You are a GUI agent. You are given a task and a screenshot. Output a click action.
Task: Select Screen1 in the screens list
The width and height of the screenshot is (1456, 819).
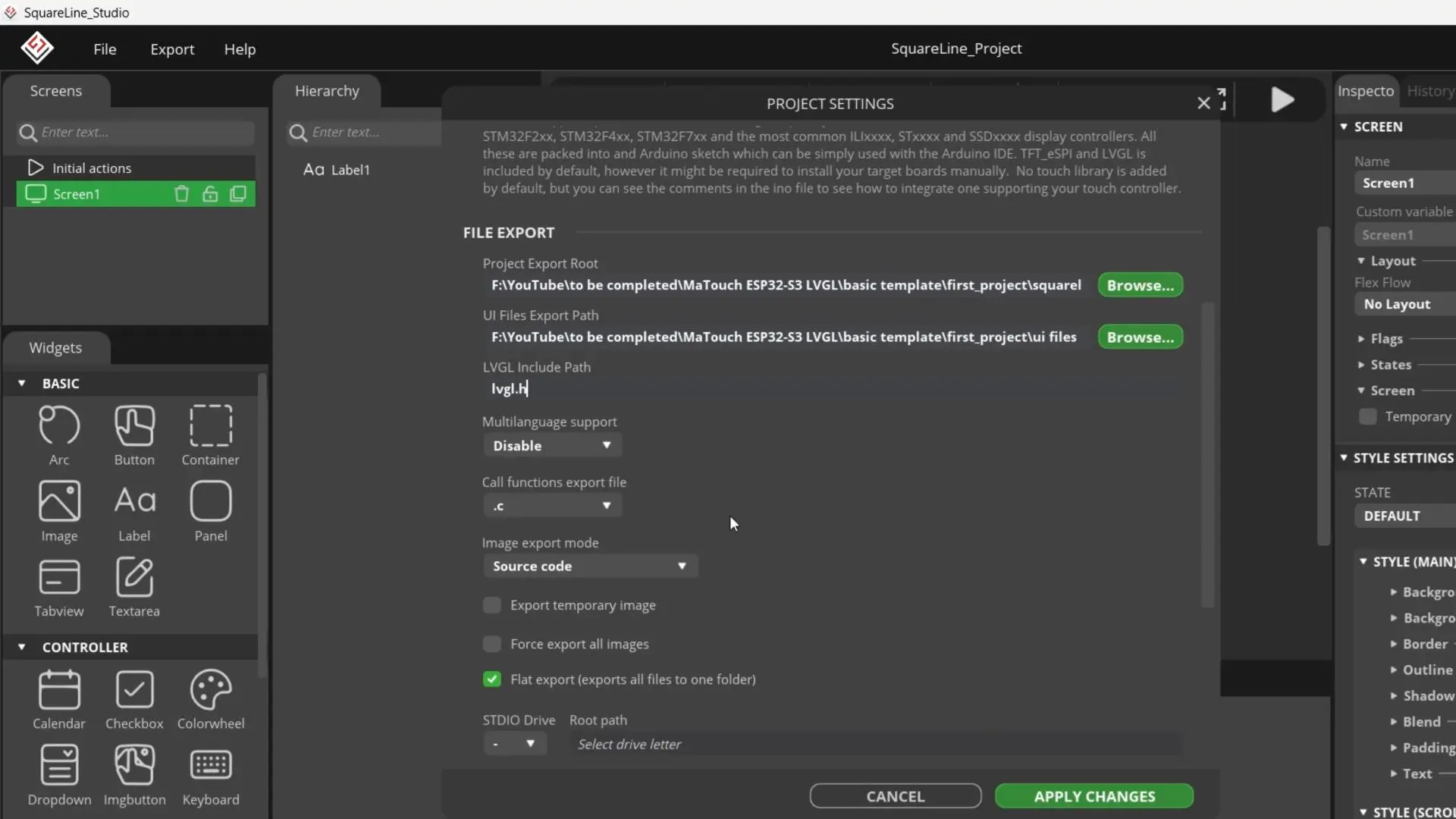[x=136, y=194]
